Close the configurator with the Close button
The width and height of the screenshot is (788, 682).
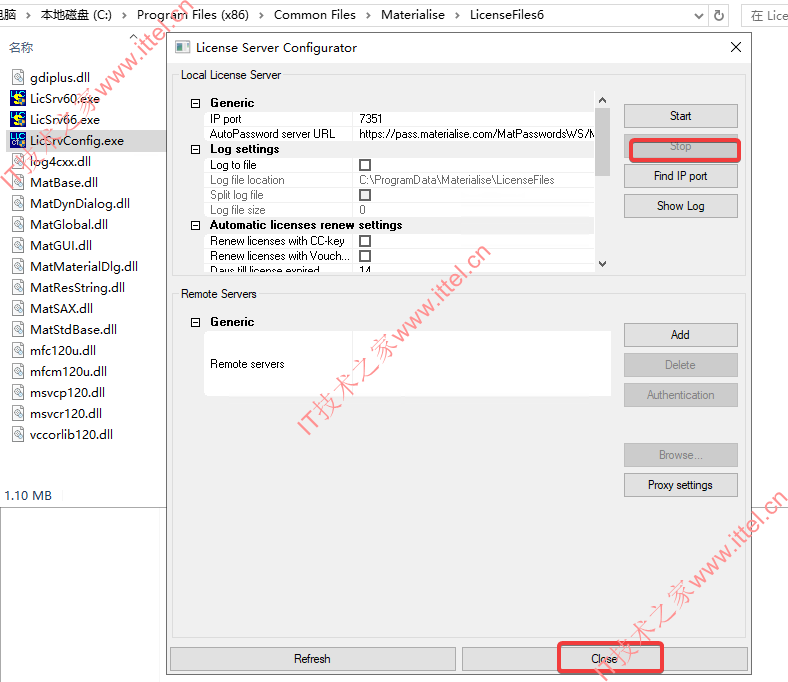(x=605, y=659)
